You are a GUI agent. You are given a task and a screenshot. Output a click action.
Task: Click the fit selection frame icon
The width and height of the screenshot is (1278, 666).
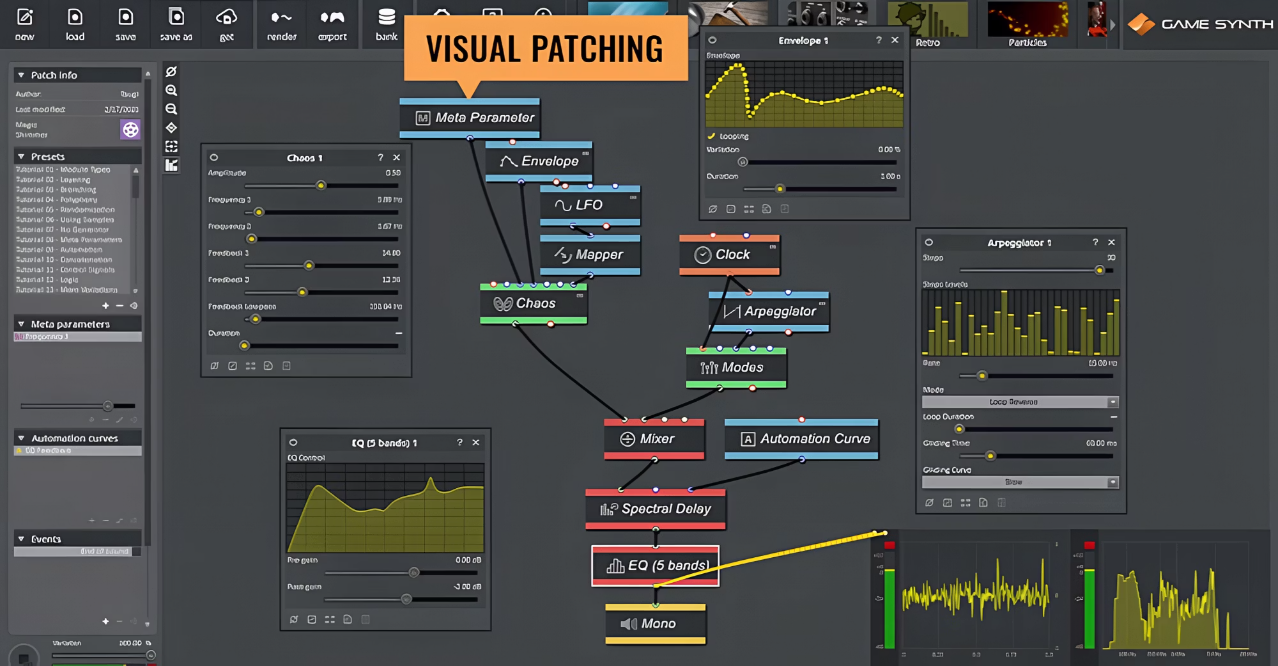(x=171, y=146)
